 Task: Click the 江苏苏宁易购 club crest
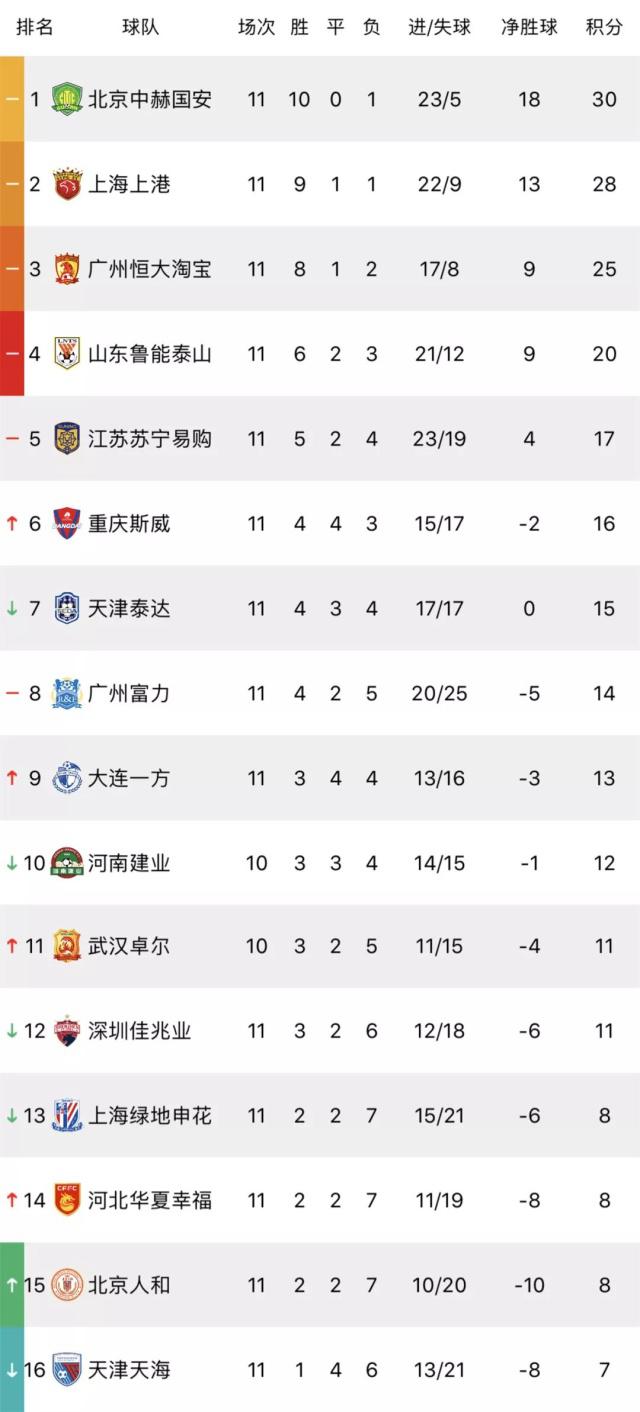67,438
